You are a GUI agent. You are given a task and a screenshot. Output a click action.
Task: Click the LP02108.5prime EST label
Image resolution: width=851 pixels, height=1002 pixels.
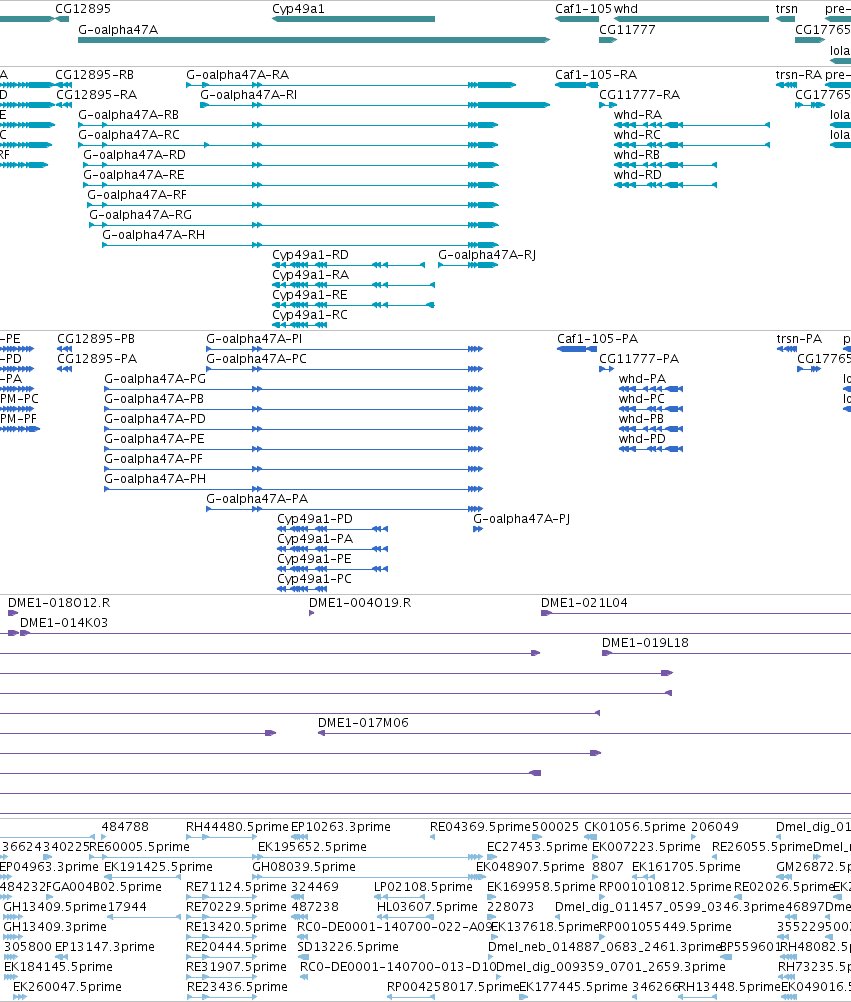coord(424,887)
